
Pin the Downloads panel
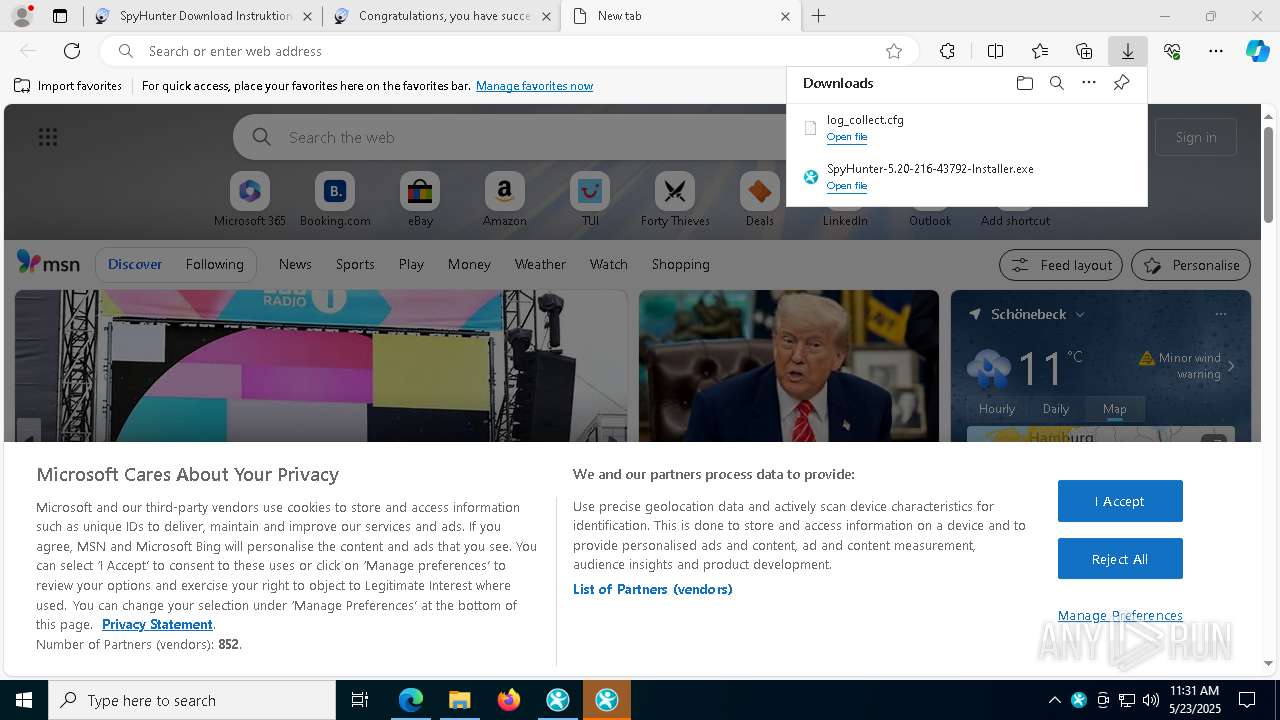[x=1121, y=83]
